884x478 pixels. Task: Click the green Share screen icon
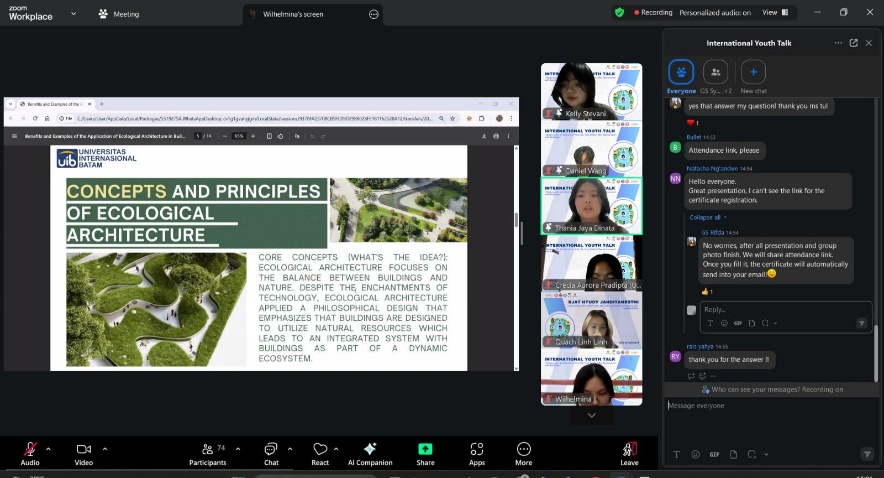425,449
